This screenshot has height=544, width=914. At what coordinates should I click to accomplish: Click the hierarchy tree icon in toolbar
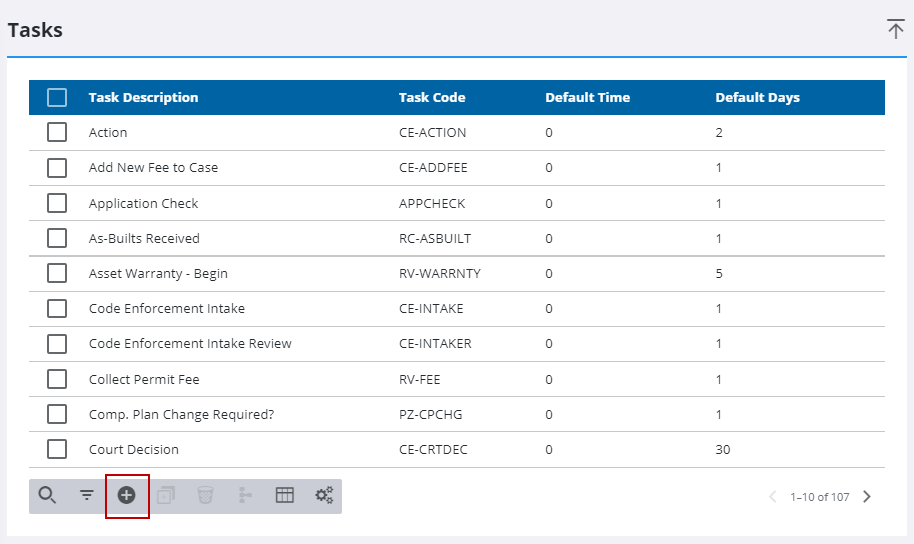click(245, 495)
